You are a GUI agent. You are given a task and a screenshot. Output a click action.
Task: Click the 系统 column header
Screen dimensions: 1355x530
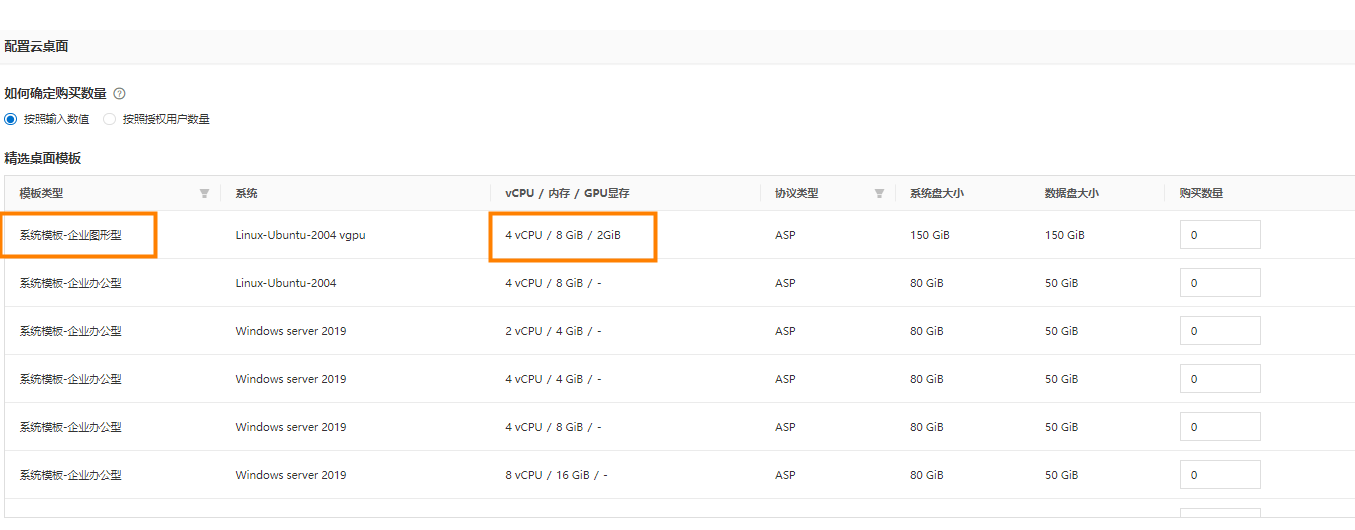[x=246, y=194]
